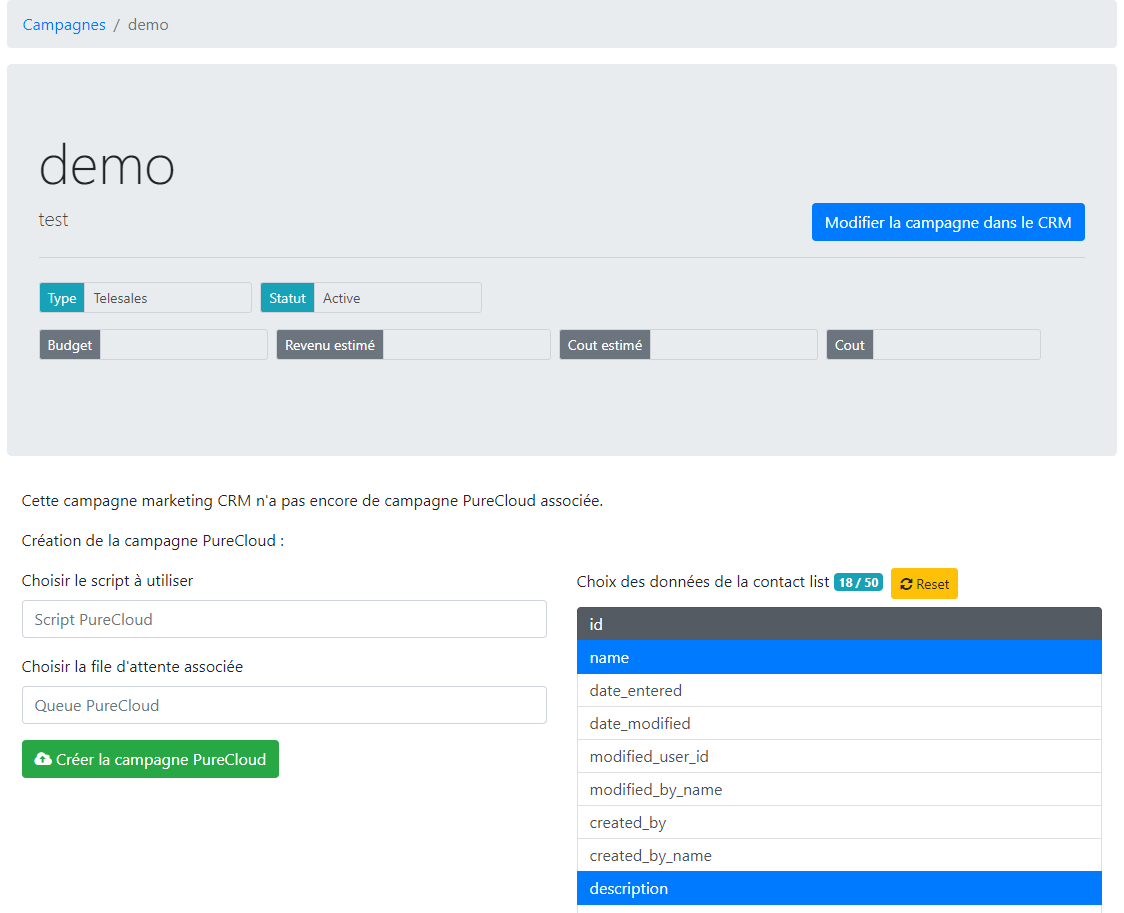The width and height of the screenshot is (1124, 913).
Task: Click the Campagnes breadcrumb link
Action: click(64, 25)
